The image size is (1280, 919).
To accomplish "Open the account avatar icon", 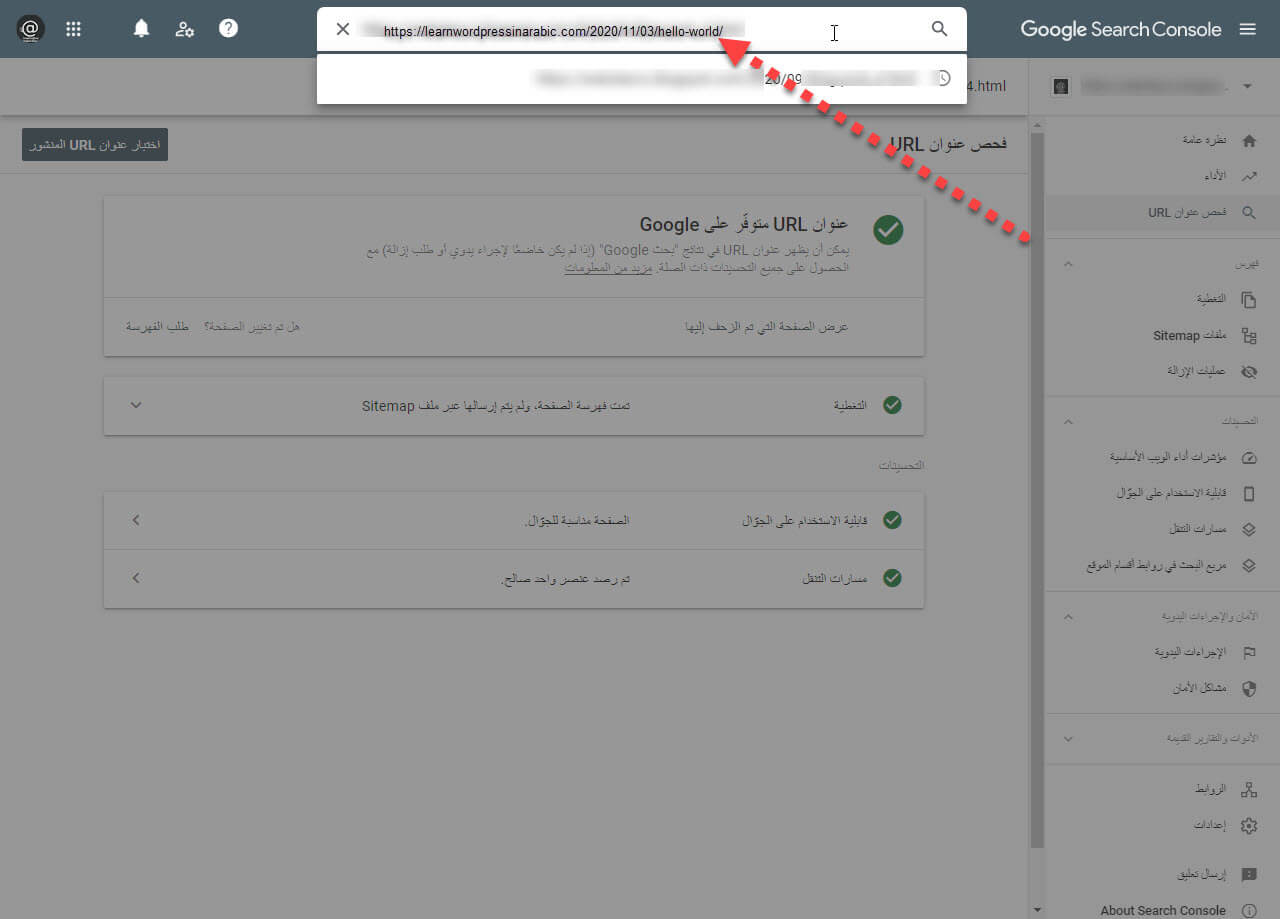I will (30, 29).
